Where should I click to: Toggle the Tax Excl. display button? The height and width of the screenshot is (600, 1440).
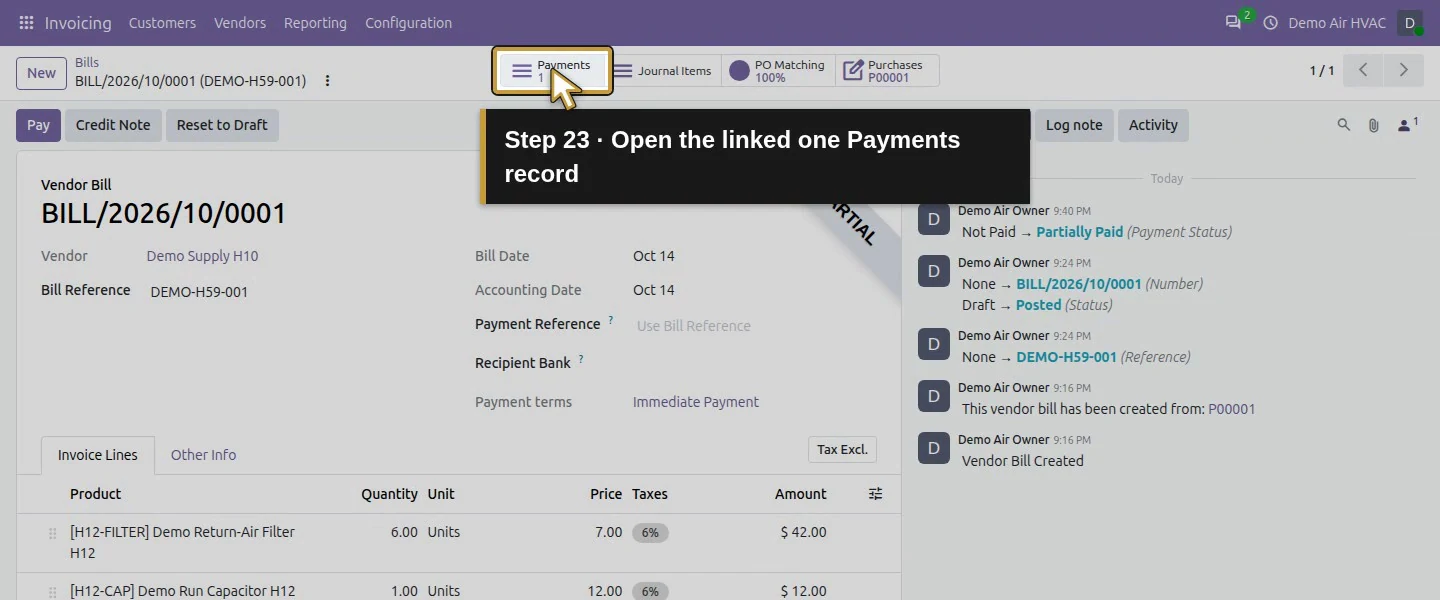tap(842, 450)
